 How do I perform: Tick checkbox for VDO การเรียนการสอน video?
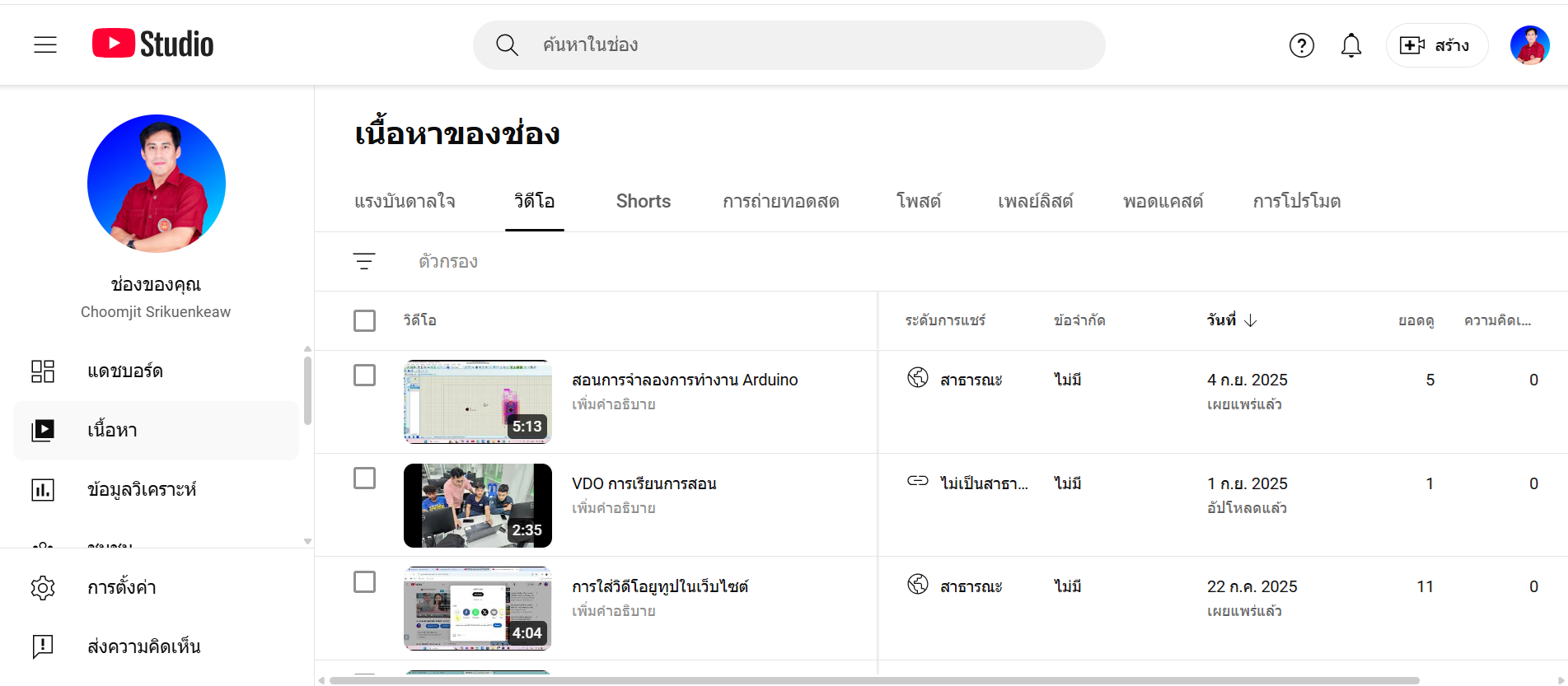coord(364,478)
